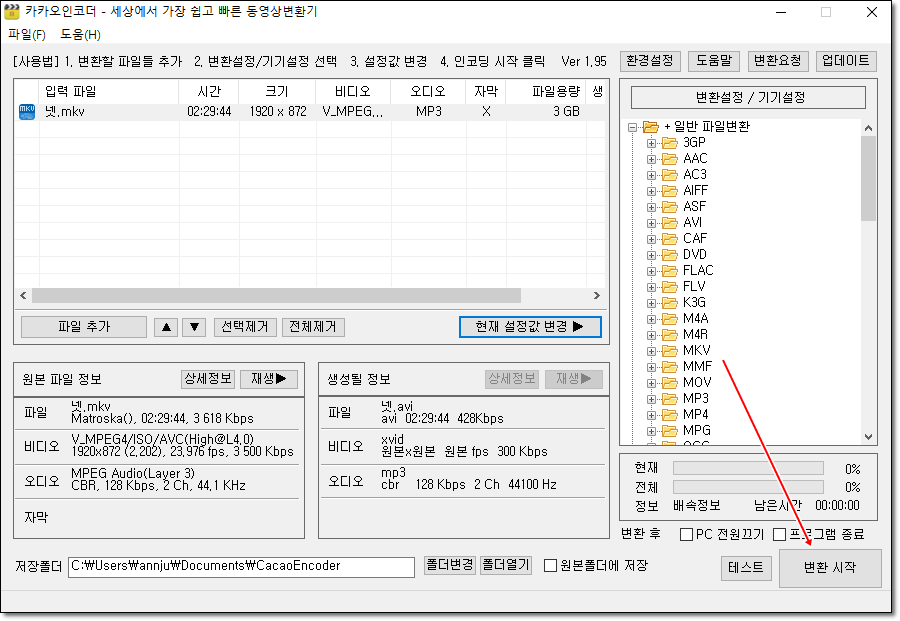This screenshot has width=900, height=621.
Task: Click the FLV folder icon
Action: point(669,287)
